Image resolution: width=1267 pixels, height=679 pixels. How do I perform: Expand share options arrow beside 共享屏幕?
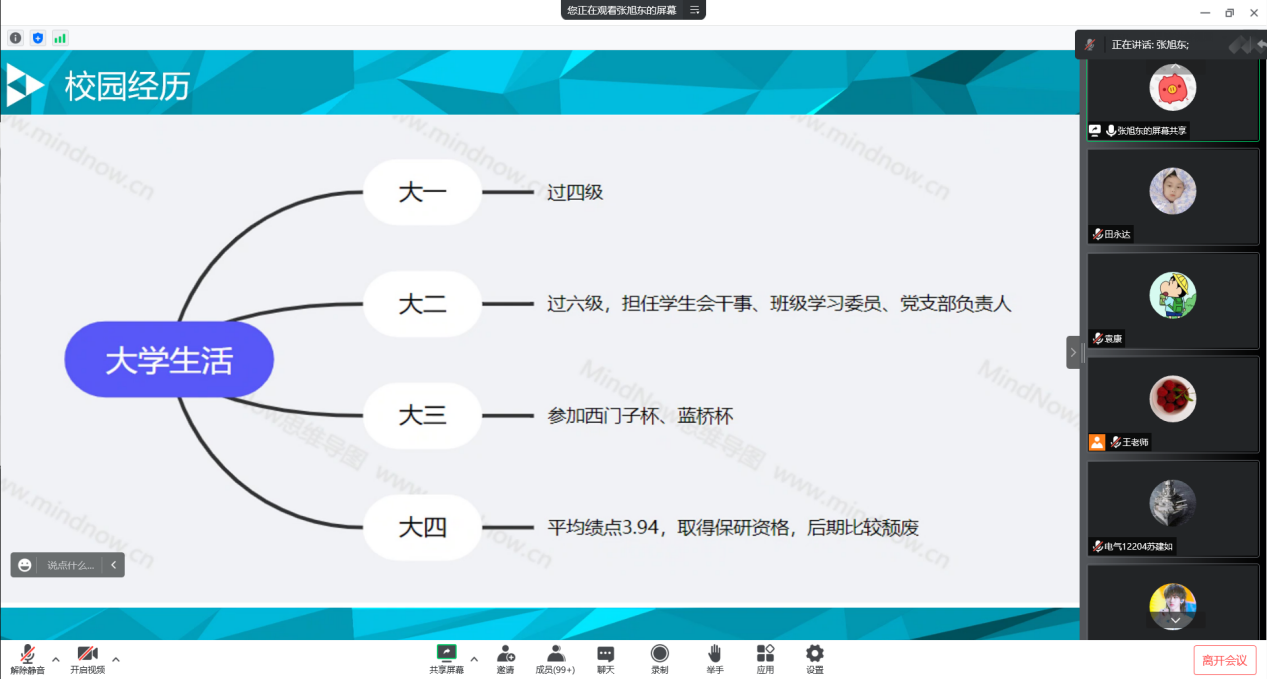pos(474,659)
